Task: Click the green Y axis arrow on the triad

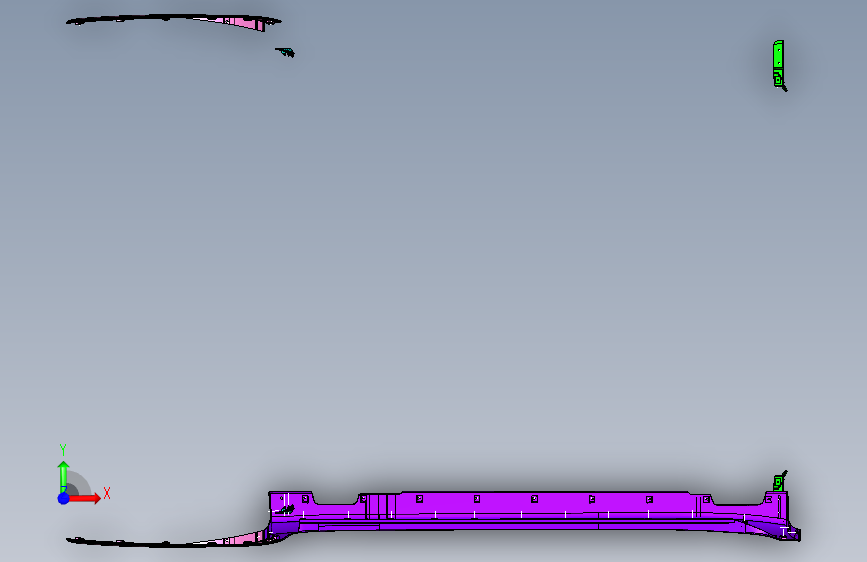Action: tap(64, 476)
